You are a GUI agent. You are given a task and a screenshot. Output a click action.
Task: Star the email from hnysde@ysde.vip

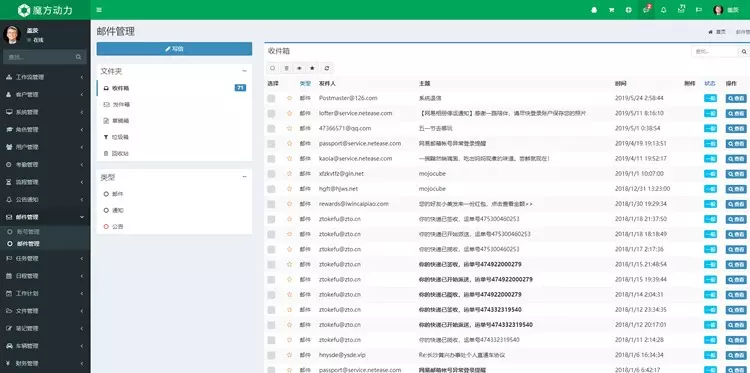289,355
